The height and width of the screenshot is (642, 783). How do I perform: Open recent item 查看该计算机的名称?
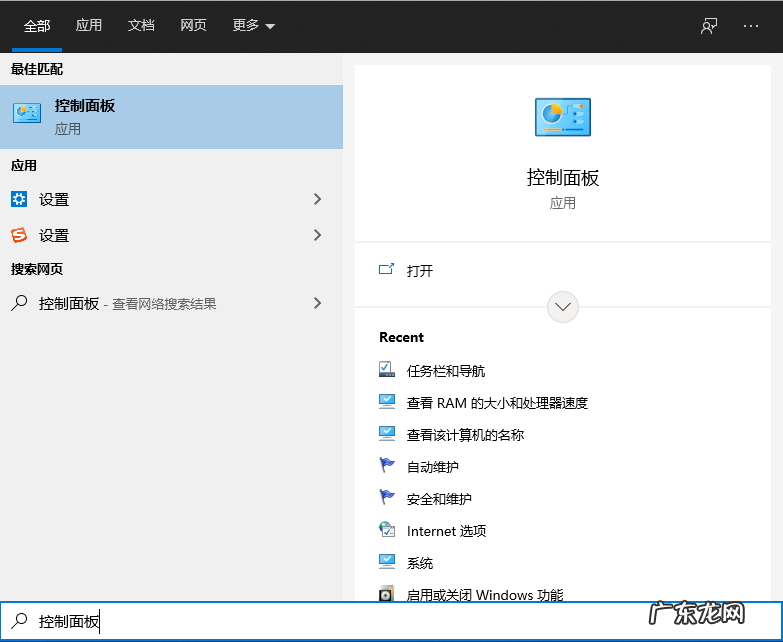(x=465, y=435)
